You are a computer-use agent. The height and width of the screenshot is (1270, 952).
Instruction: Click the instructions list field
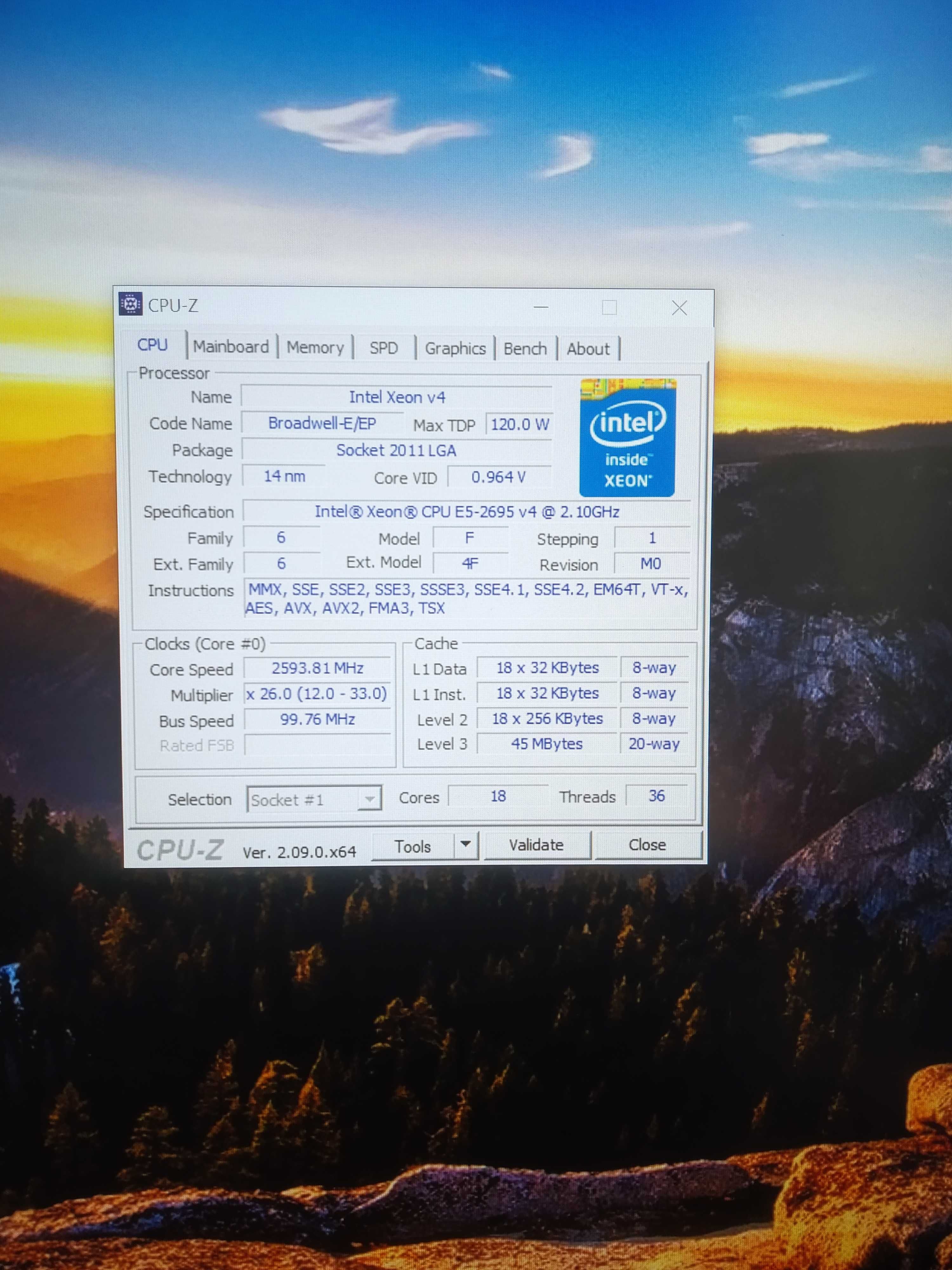click(466, 599)
